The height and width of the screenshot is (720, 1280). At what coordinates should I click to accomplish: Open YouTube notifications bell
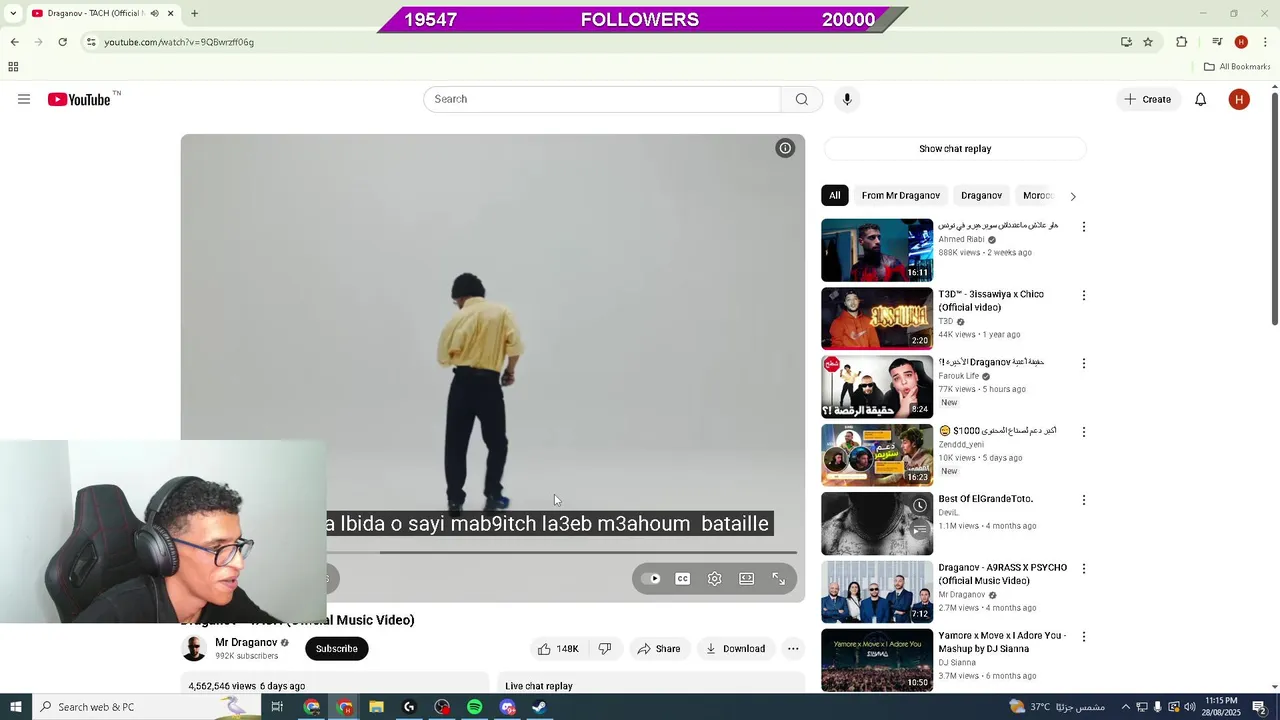point(1200,99)
